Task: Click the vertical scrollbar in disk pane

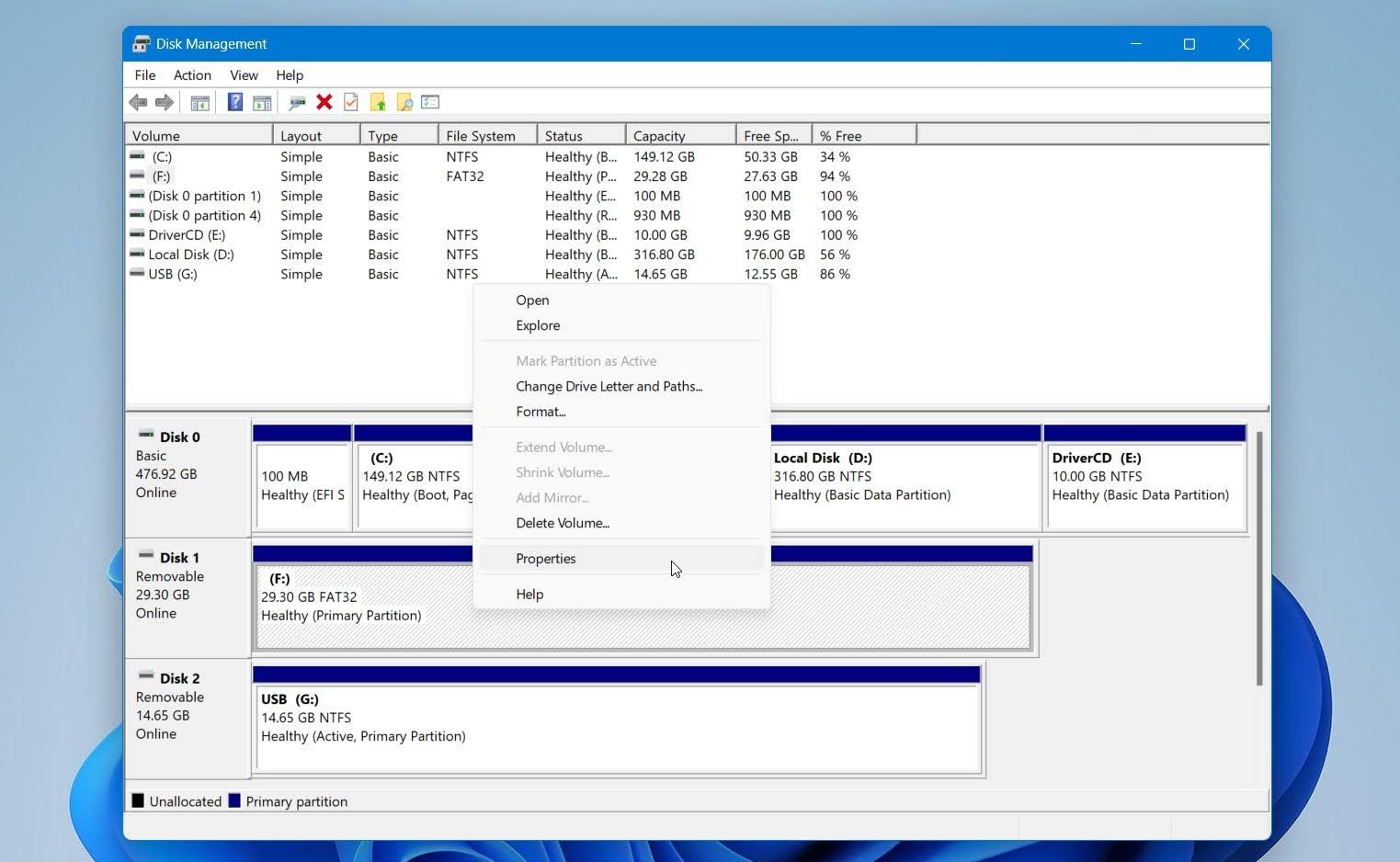Action: click(1259, 559)
